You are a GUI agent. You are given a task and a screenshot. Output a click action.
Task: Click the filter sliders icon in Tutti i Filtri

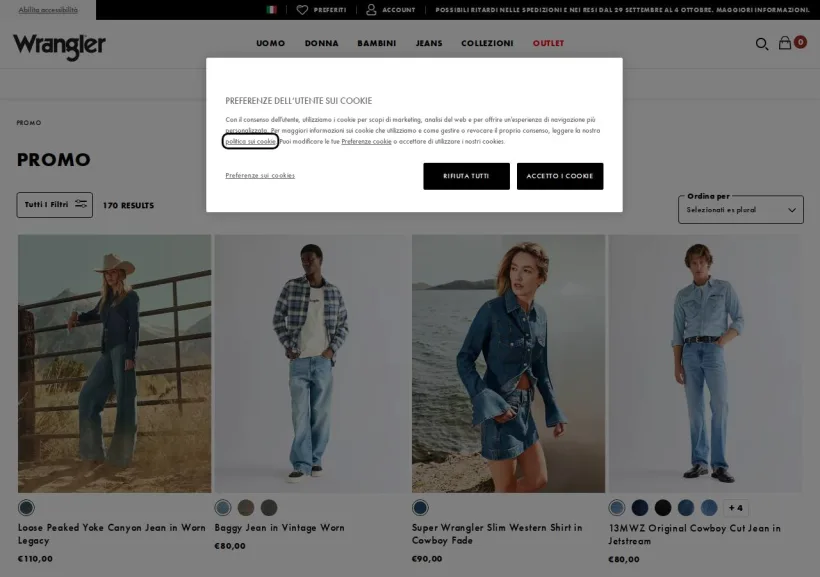click(81, 204)
